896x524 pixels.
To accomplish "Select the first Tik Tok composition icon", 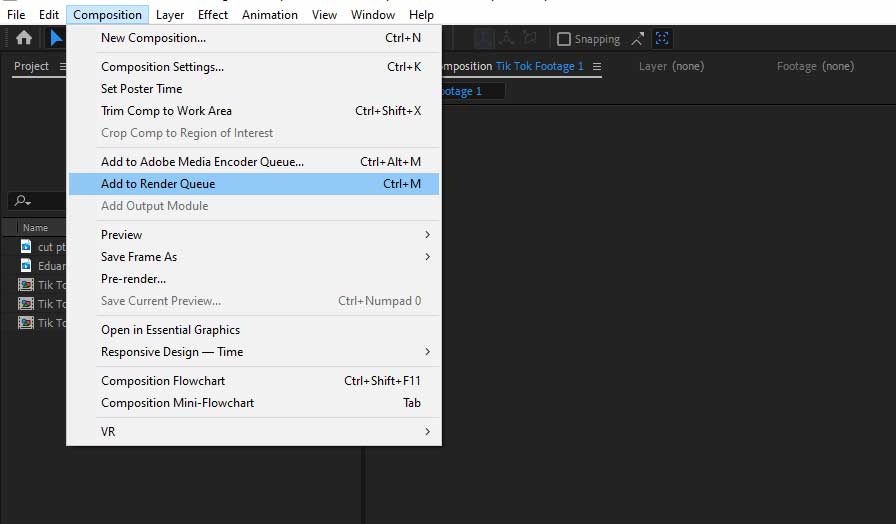I will tap(26, 285).
